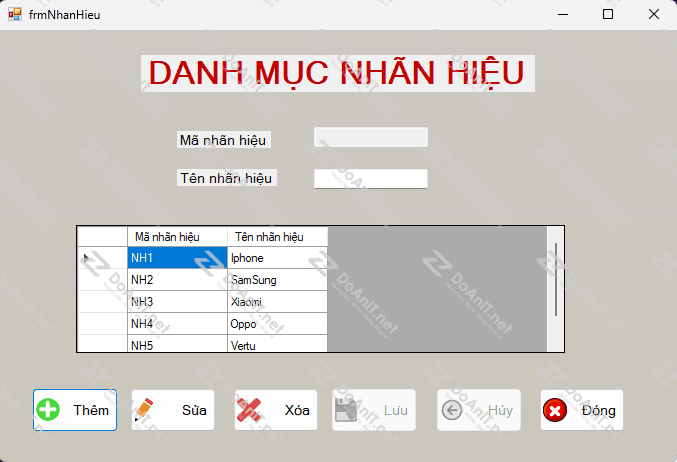Click the Đóng button label
Viewport: 677px width, 462px height.
pos(598,410)
